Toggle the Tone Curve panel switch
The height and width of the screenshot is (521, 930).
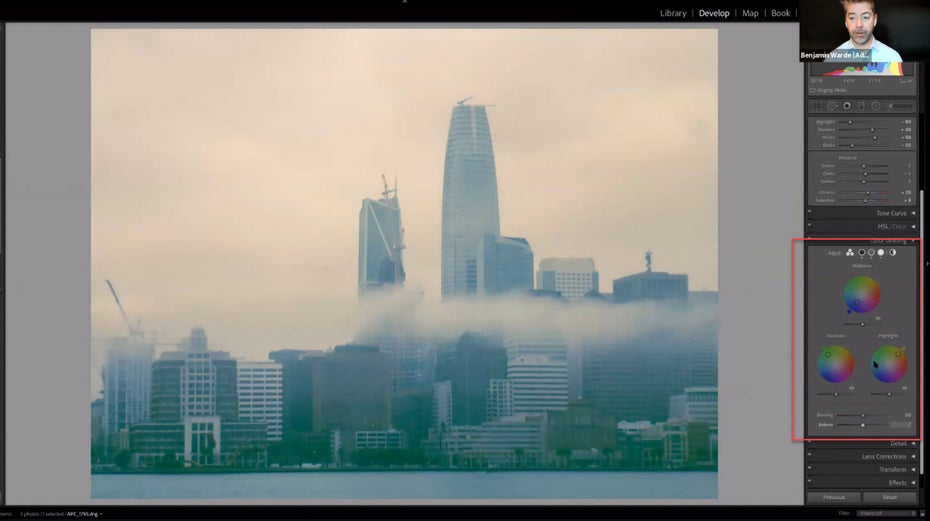pos(810,211)
